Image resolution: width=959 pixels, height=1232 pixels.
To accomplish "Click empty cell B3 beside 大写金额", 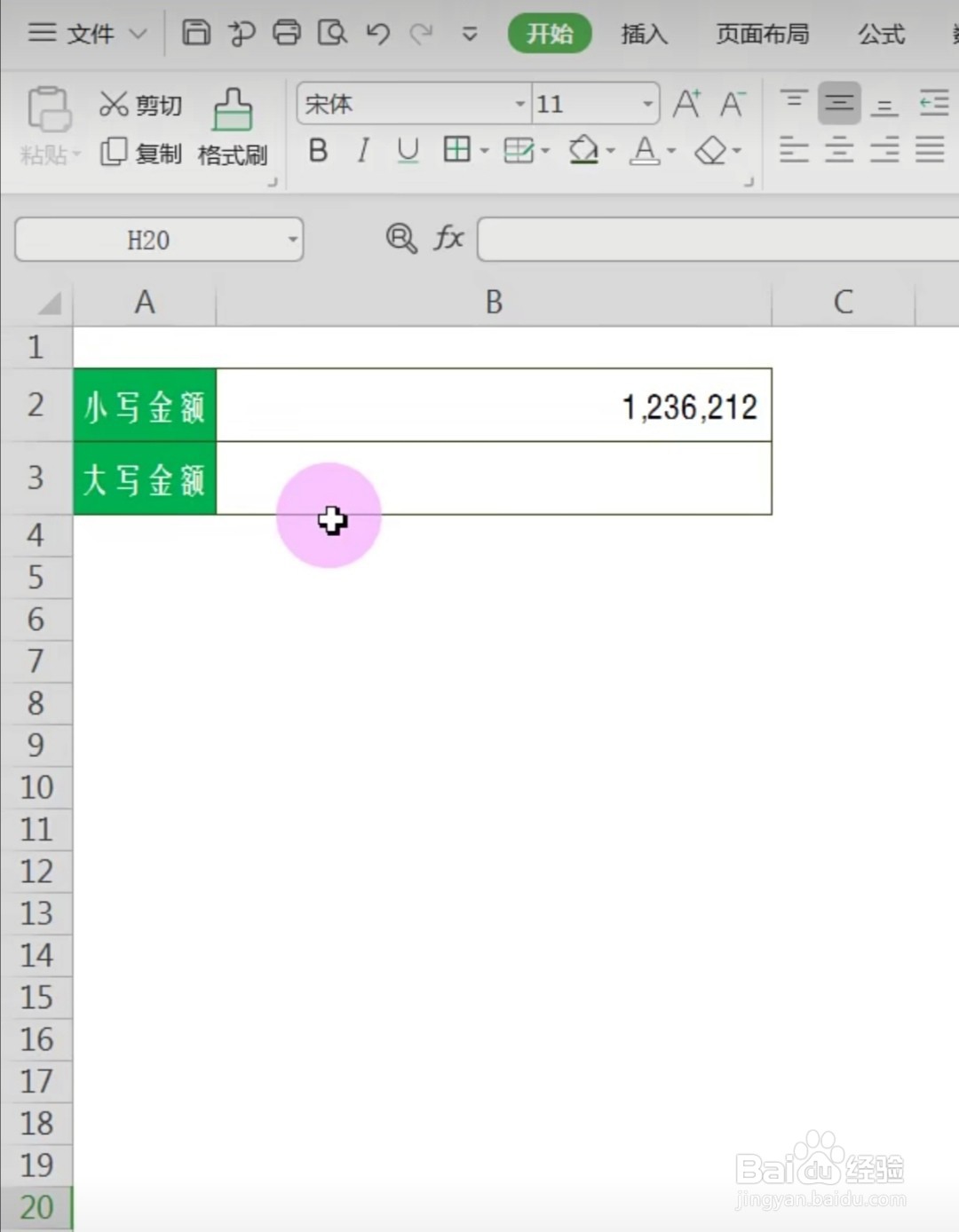I will (x=494, y=478).
